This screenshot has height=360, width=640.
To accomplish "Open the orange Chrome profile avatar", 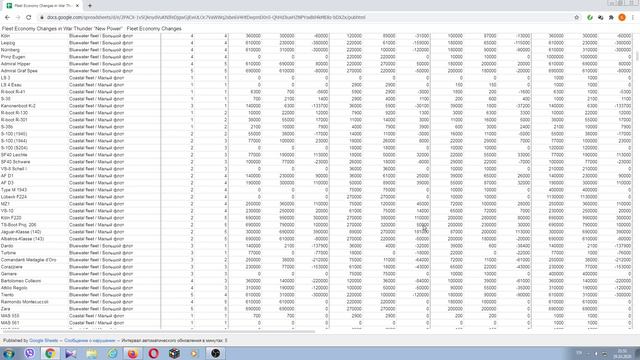I will tap(622, 18).
